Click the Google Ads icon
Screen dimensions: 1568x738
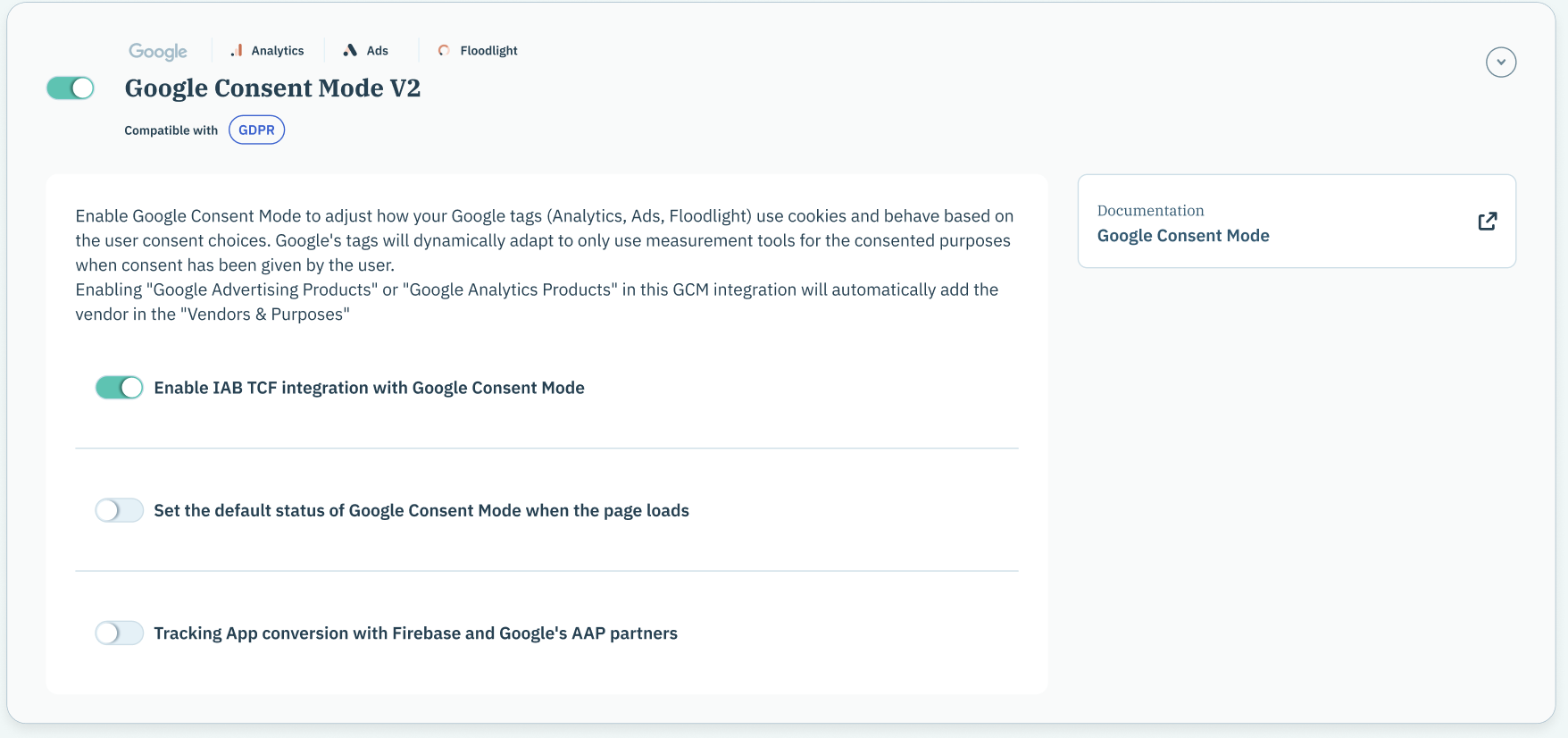coord(350,51)
